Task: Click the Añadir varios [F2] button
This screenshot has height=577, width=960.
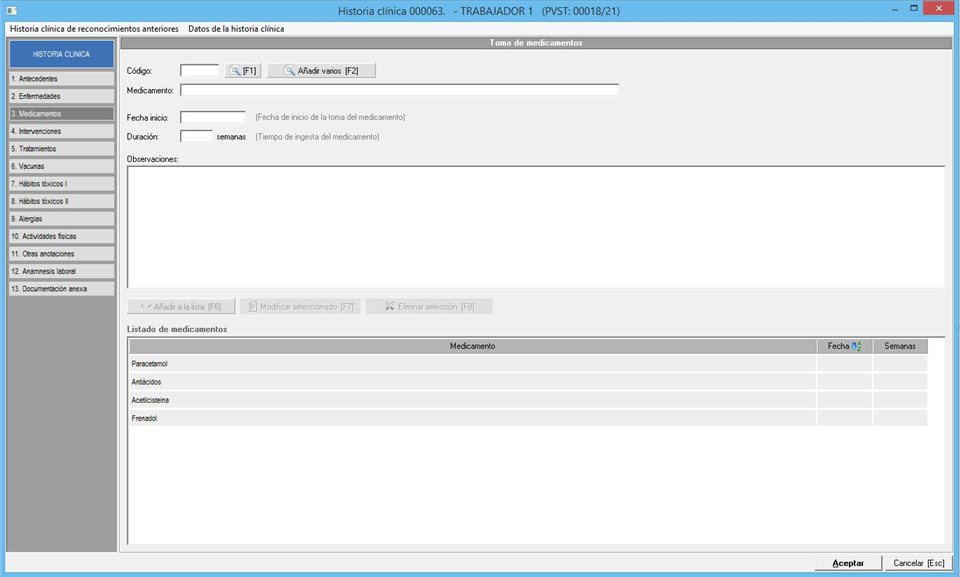Action: click(321, 70)
